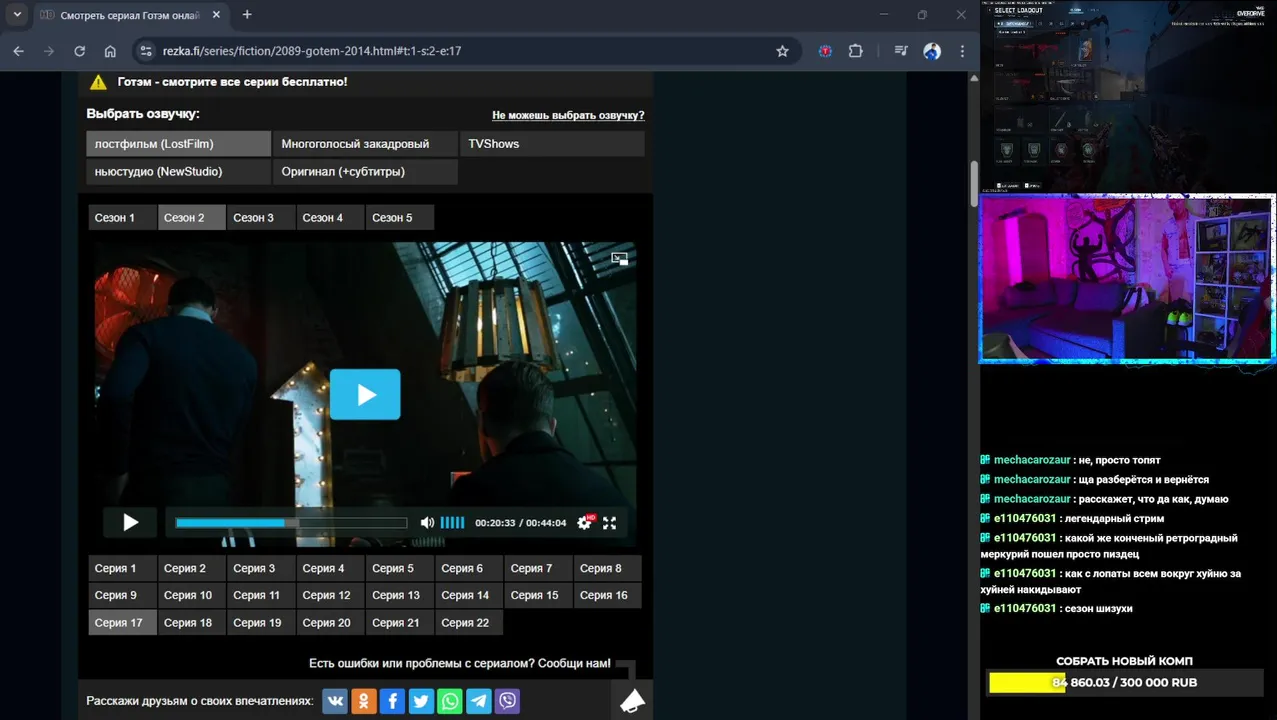Bookmark this page with the star icon
The width and height of the screenshot is (1277, 720).
(x=782, y=51)
